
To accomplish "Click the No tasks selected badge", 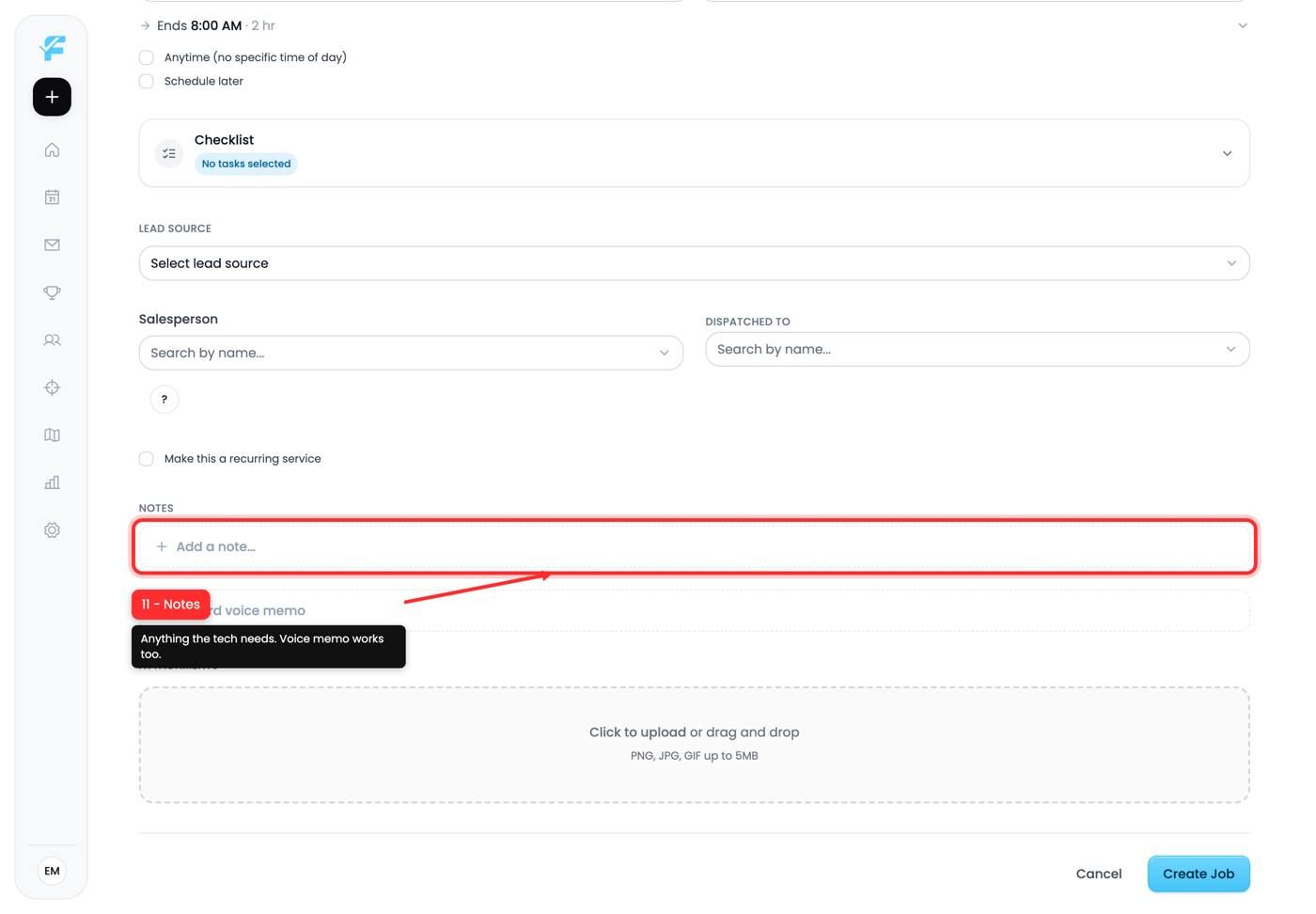I will [246, 164].
